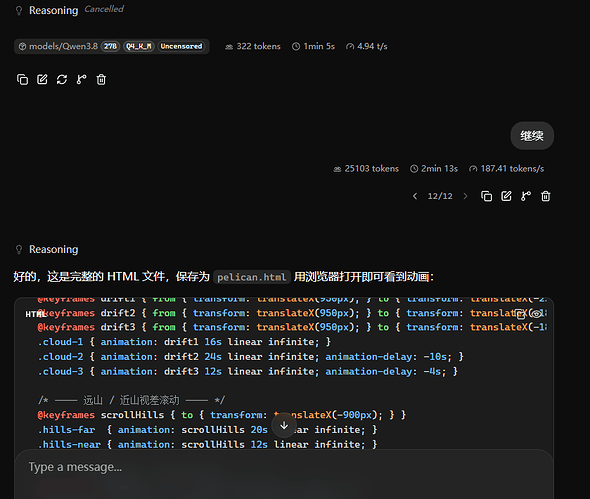Jump to bottom with down-arrow button
590x499 pixels.
(x=284, y=426)
